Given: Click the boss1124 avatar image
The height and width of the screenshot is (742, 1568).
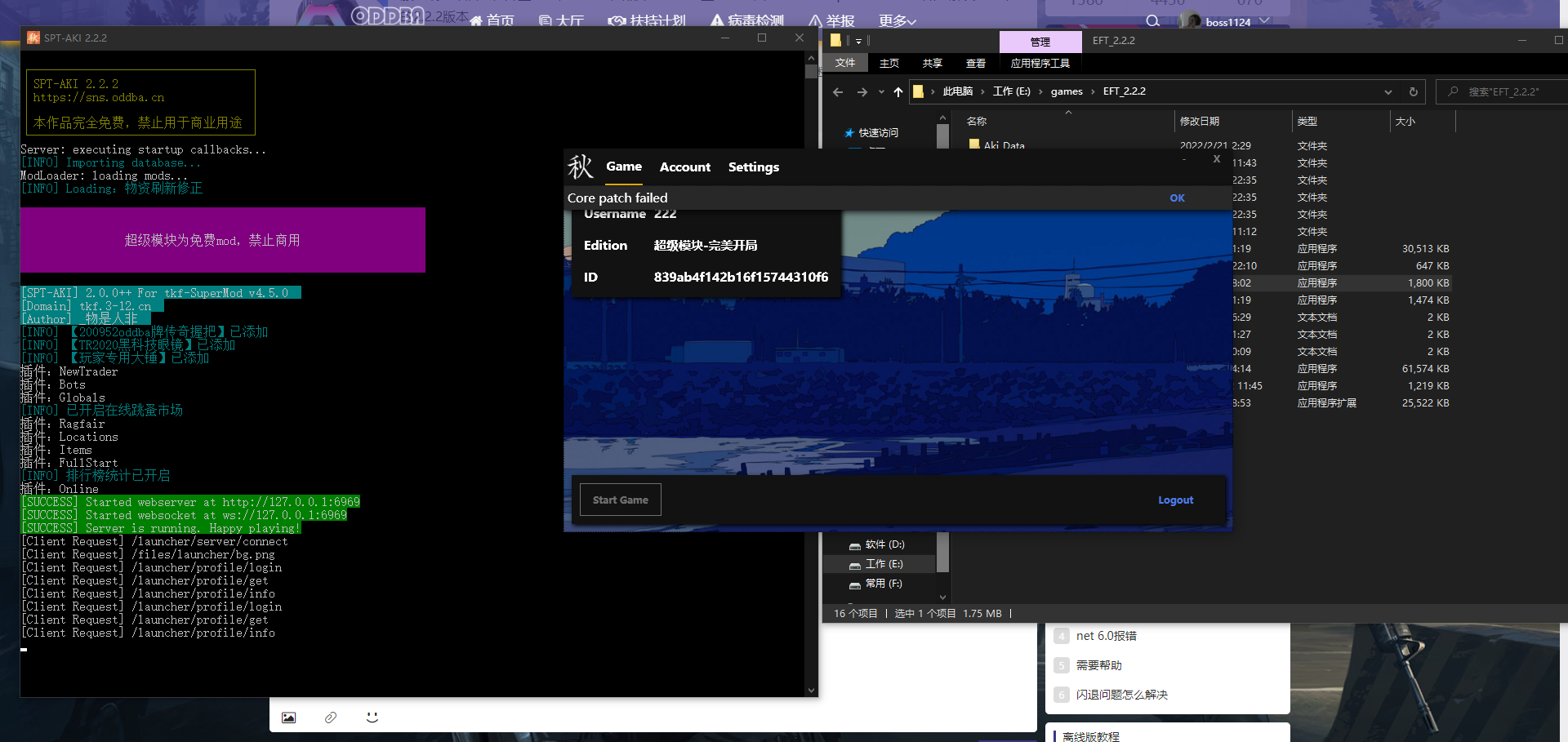Looking at the screenshot, I should 1191,21.
